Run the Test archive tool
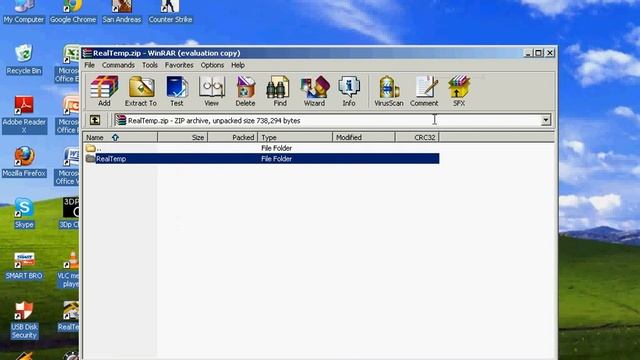This screenshot has width=640, height=360. (x=177, y=91)
